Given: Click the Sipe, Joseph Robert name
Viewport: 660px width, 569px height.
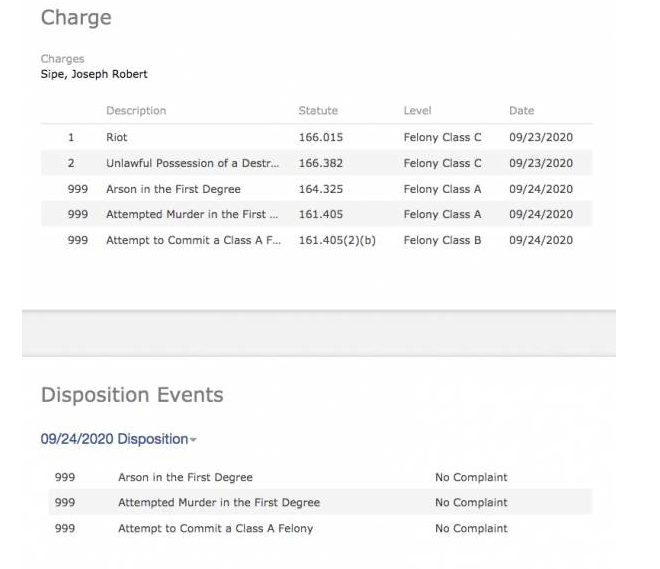Looking at the screenshot, I should 94,74.
